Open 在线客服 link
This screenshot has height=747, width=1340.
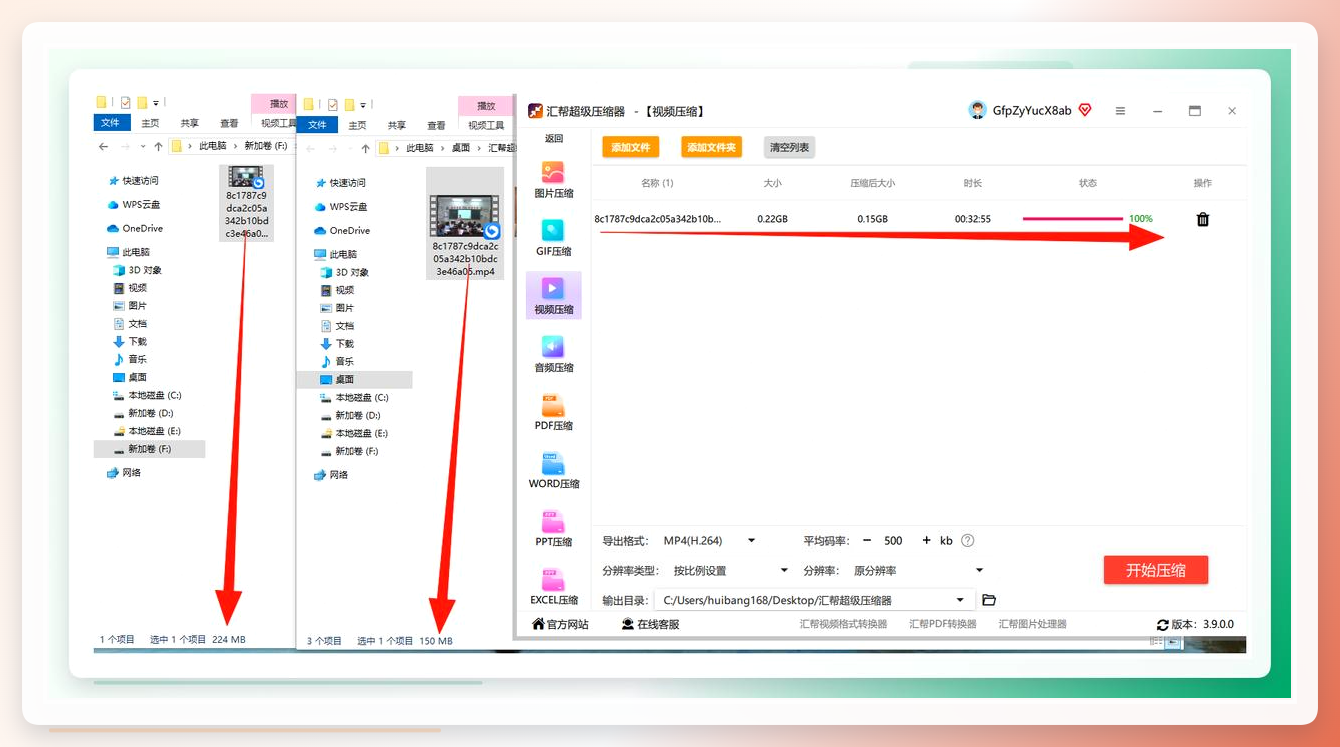651,624
